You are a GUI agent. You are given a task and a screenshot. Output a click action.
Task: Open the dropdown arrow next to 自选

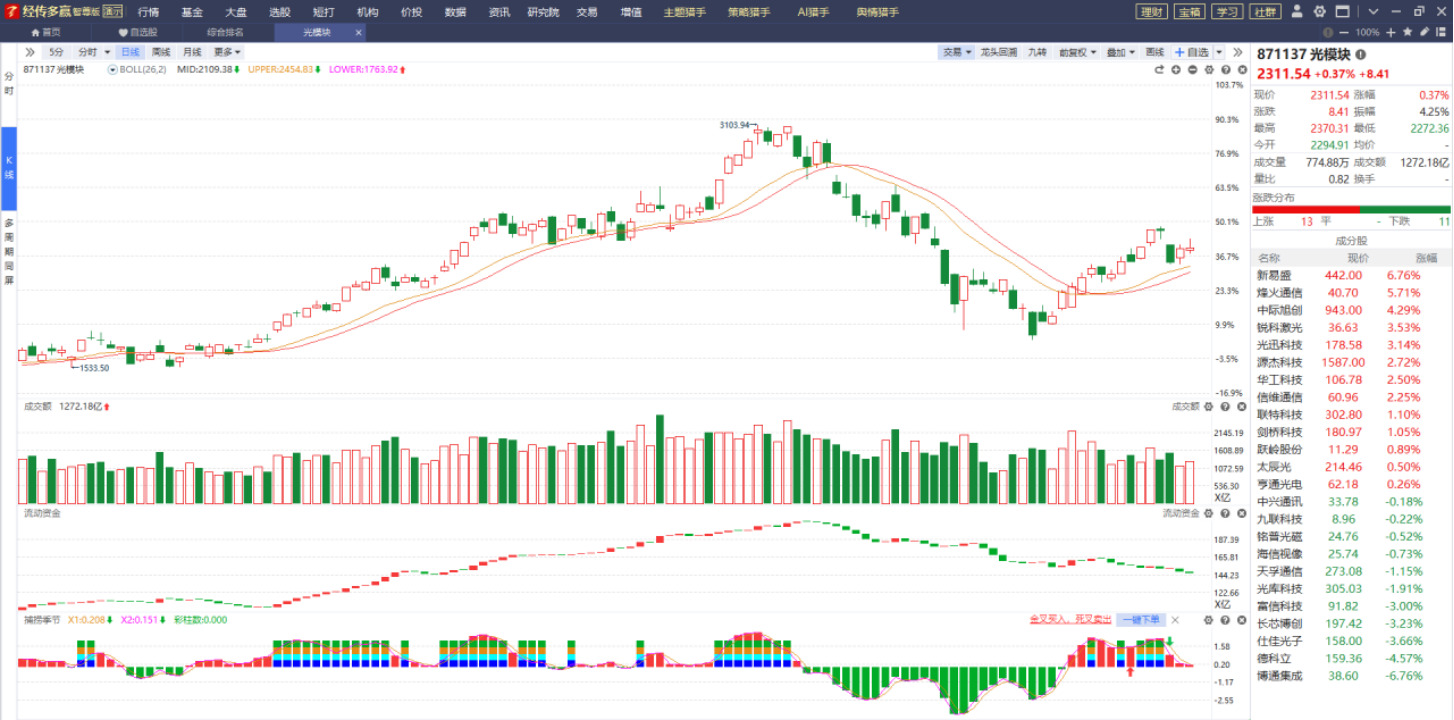tap(1217, 52)
